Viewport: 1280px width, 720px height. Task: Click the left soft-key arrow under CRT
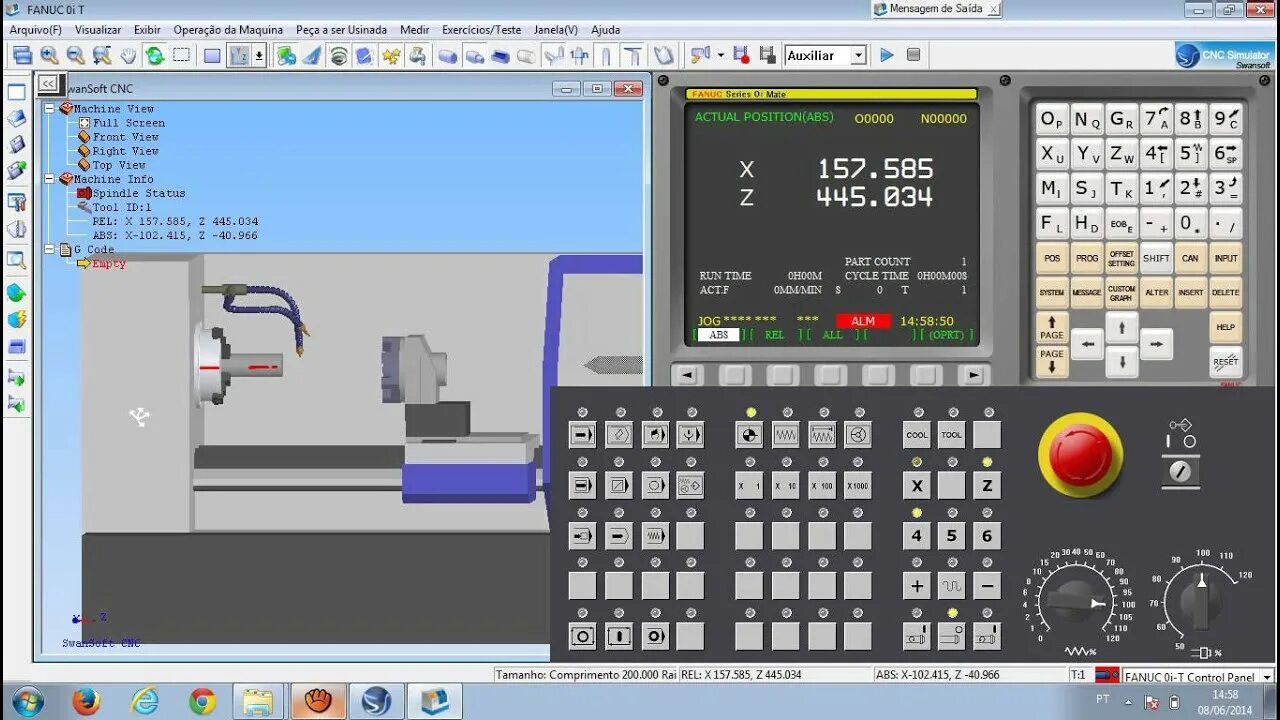686,376
